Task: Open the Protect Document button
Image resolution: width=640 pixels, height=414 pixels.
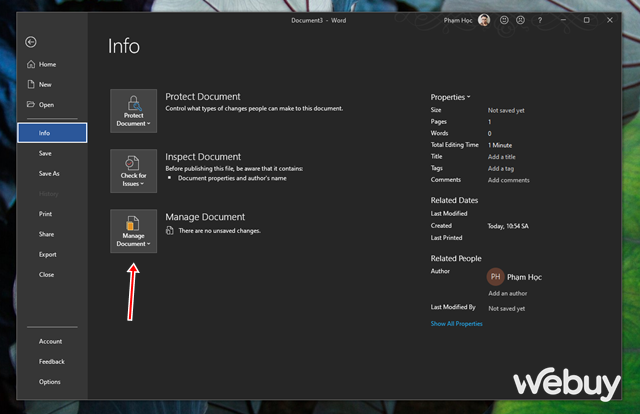Action: click(x=133, y=111)
